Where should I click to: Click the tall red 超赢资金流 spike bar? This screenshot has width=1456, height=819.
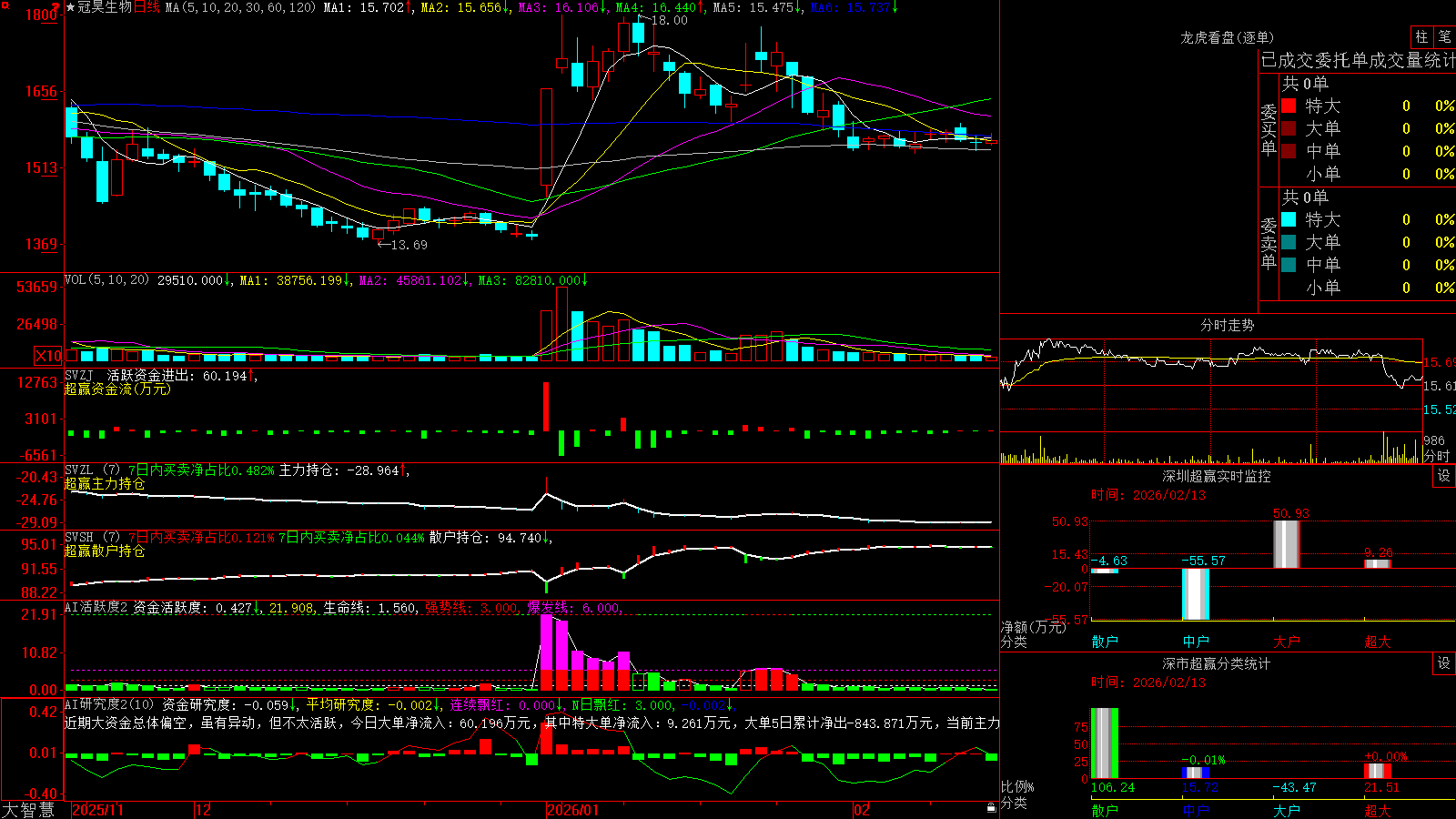[x=546, y=406]
